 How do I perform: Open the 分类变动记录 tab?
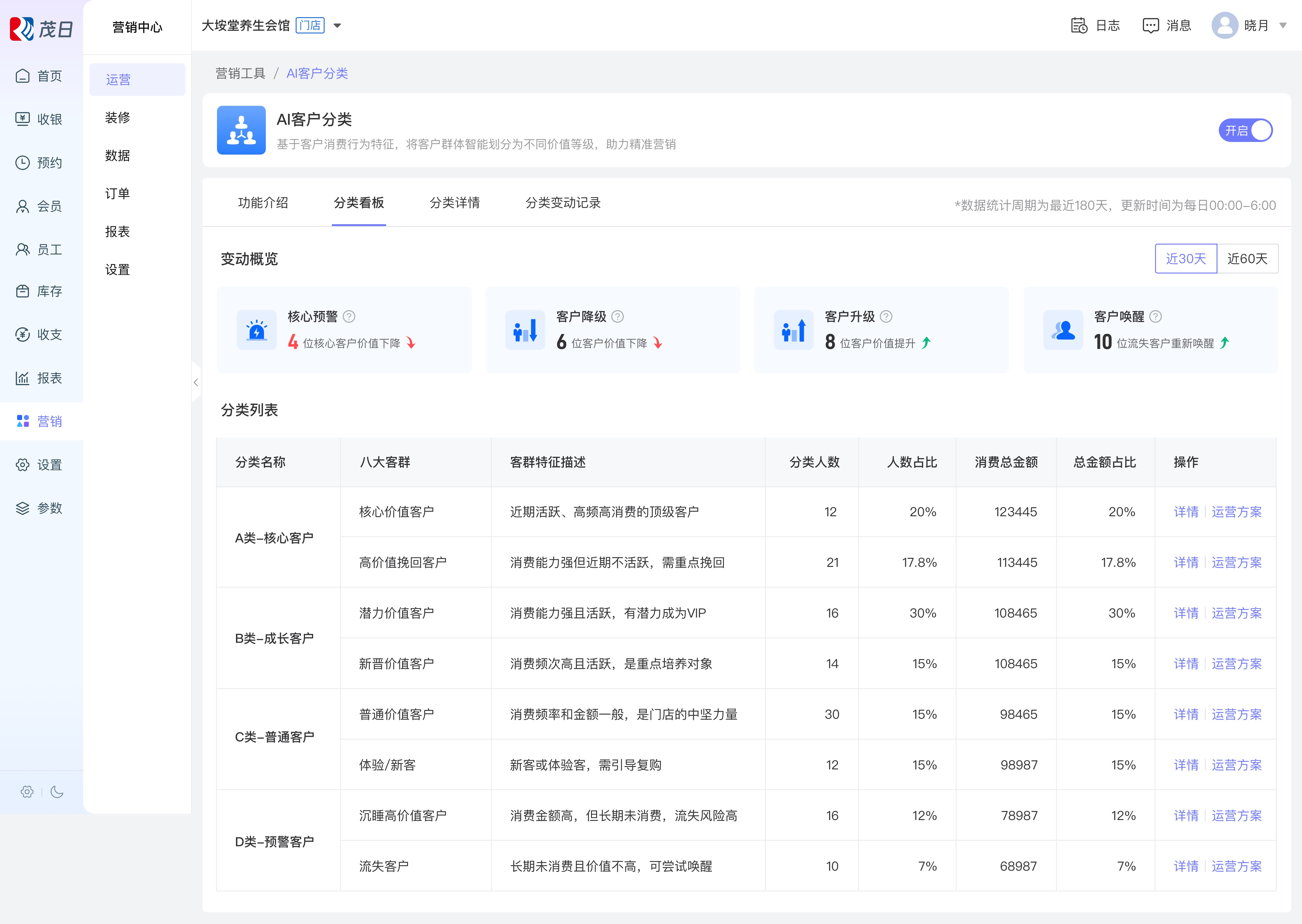pyautogui.click(x=562, y=203)
